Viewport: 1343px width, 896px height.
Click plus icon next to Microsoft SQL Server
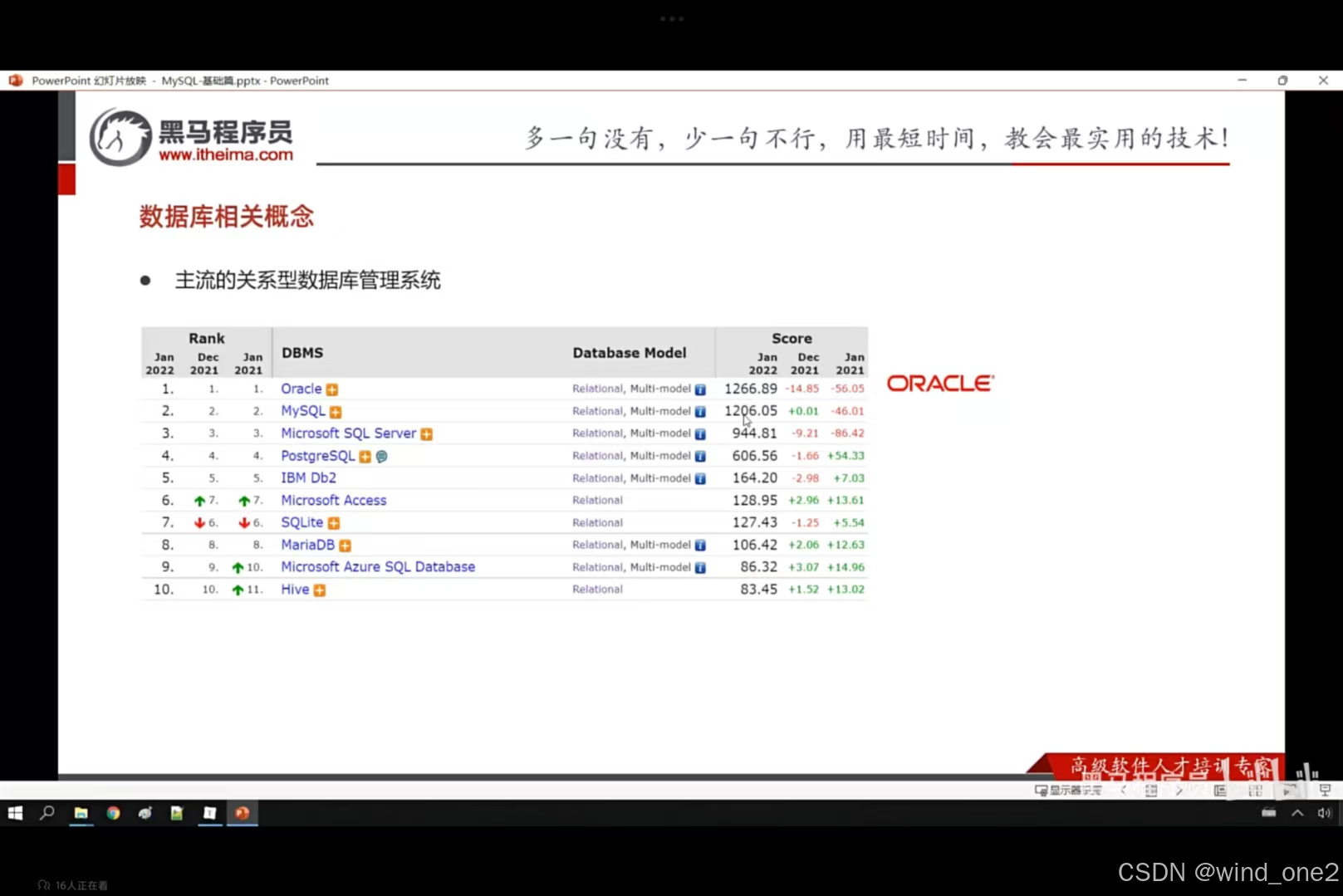click(x=426, y=434)
